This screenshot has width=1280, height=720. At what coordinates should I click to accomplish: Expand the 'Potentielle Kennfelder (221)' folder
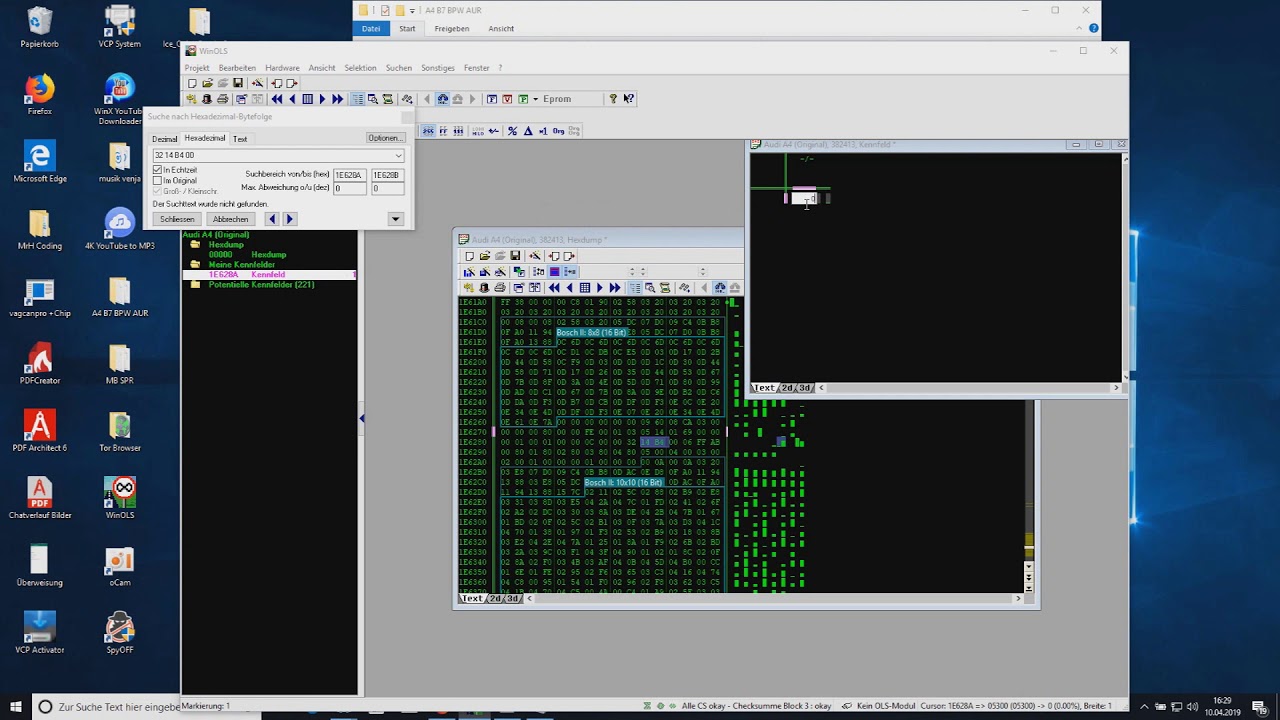click(195, 285)
